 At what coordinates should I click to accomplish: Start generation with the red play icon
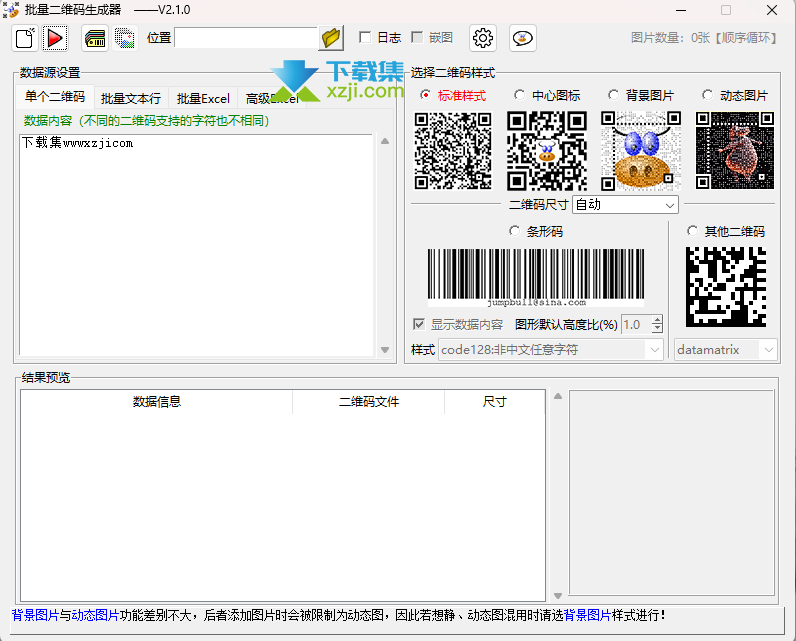point(55,38)
